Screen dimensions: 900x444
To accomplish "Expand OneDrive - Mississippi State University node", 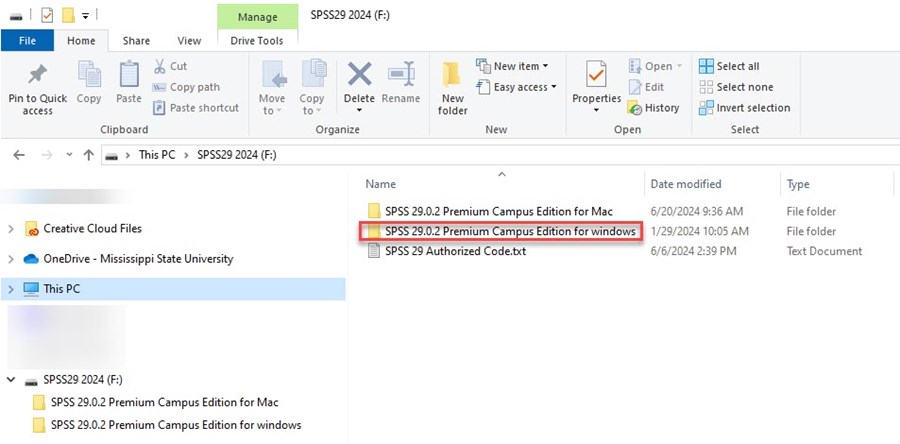I will (x=11, y=259).
